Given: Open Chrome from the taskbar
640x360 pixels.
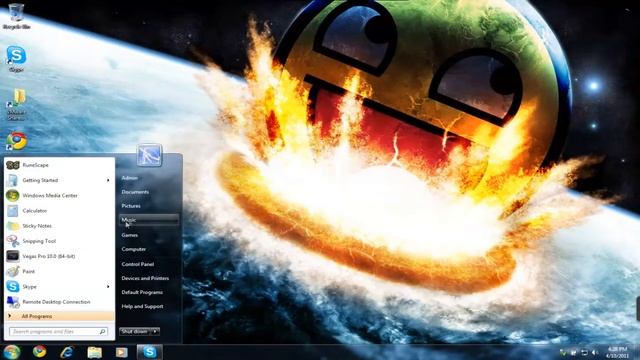Looking at the screenshot, I should point(40,352).
